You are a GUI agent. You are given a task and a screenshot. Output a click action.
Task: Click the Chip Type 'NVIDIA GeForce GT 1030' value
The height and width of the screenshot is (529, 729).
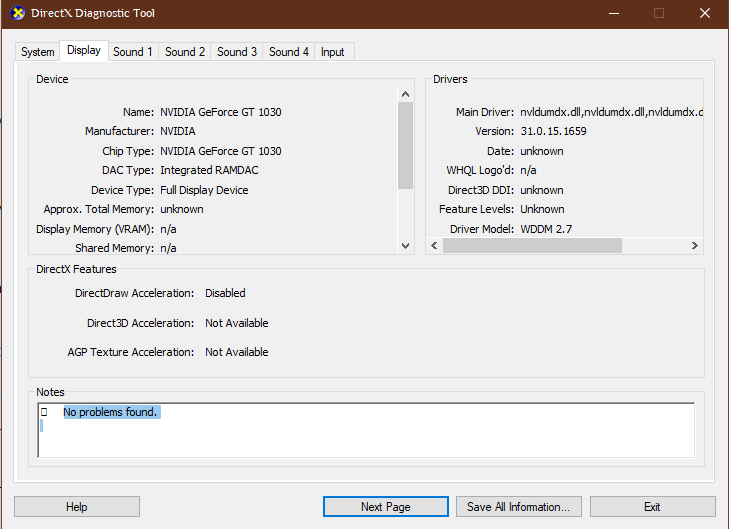tap(221, 151)
